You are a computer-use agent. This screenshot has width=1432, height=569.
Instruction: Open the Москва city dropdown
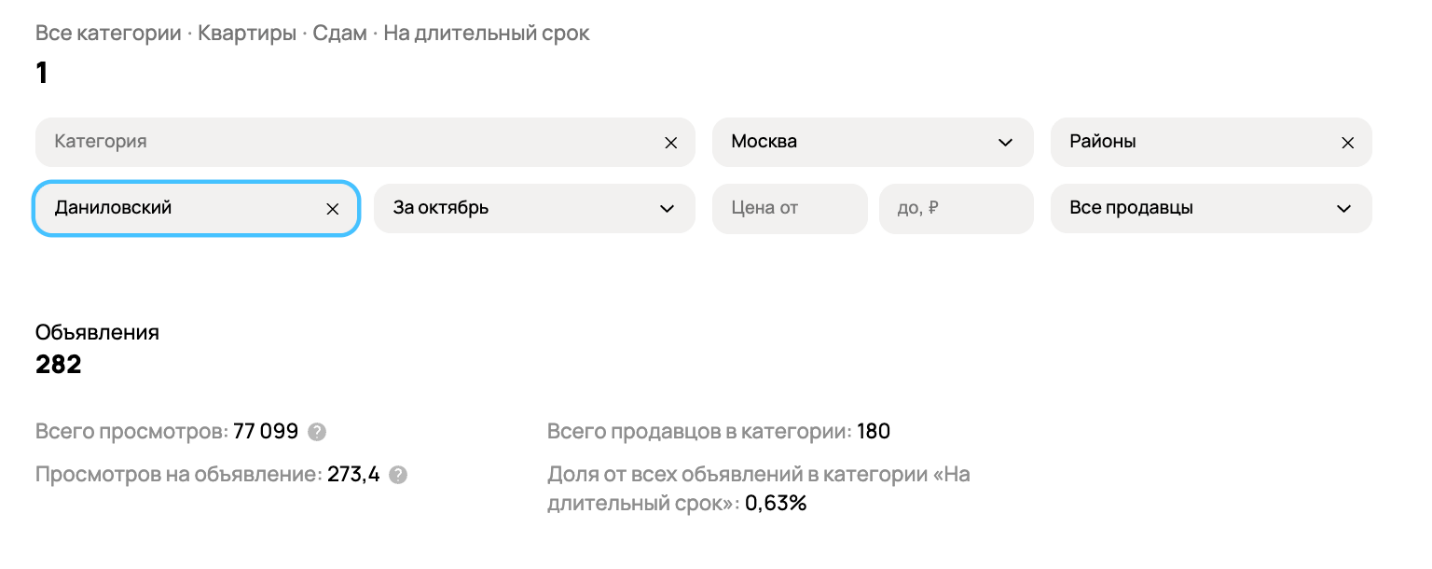(860, 142)
